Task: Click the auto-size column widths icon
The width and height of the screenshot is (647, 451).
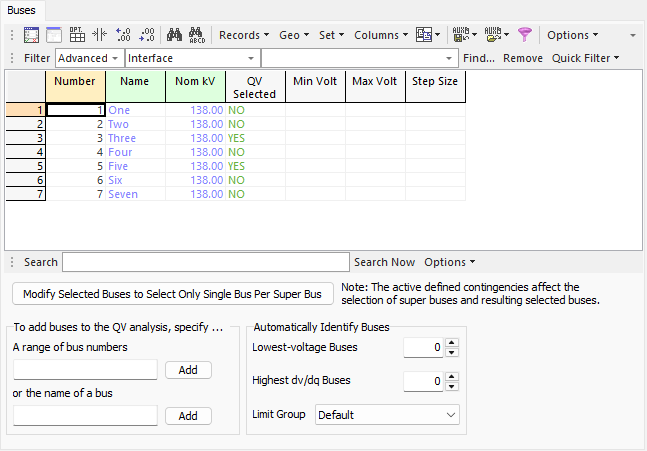Action: coord(101,35)
